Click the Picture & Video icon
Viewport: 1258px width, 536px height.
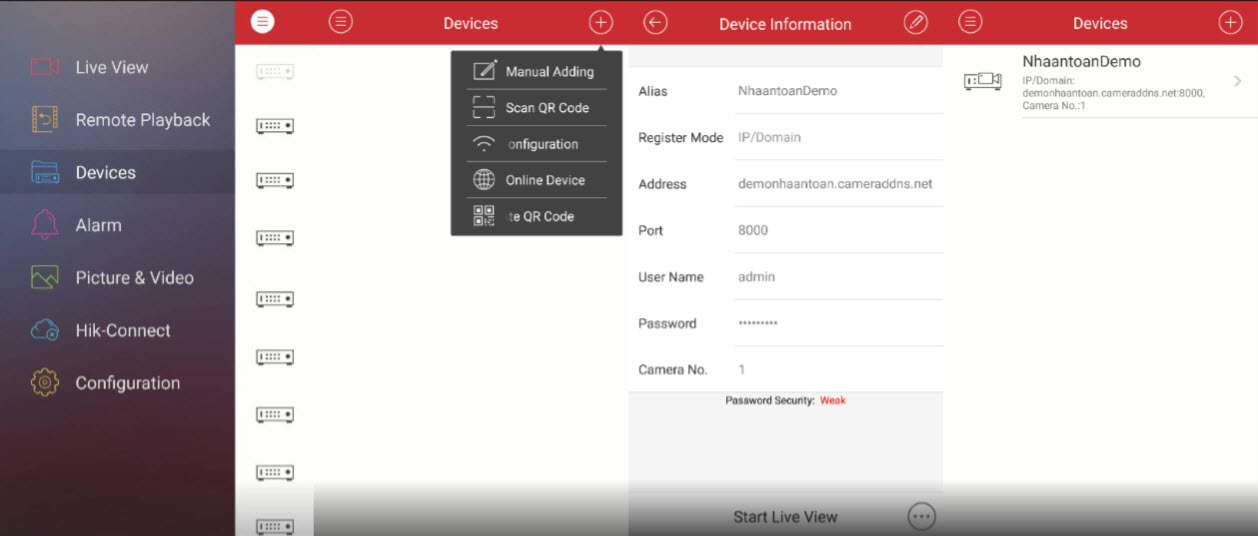(45, 278)
